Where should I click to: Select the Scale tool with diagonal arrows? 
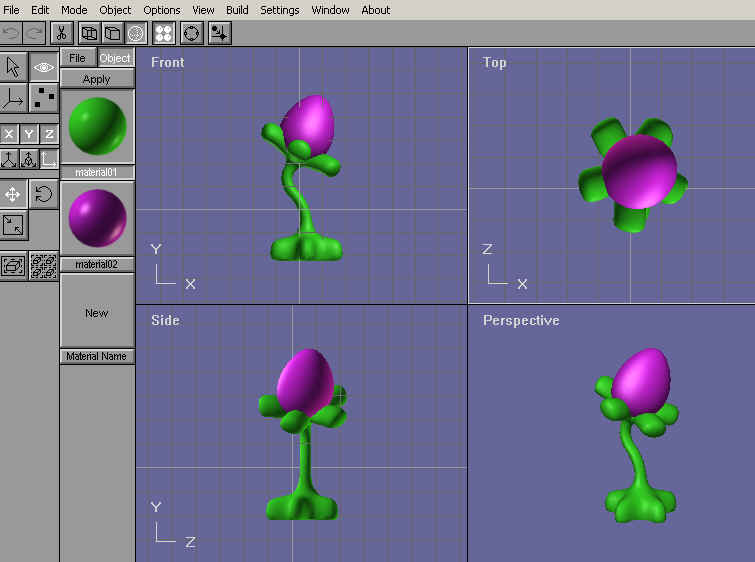13,225
